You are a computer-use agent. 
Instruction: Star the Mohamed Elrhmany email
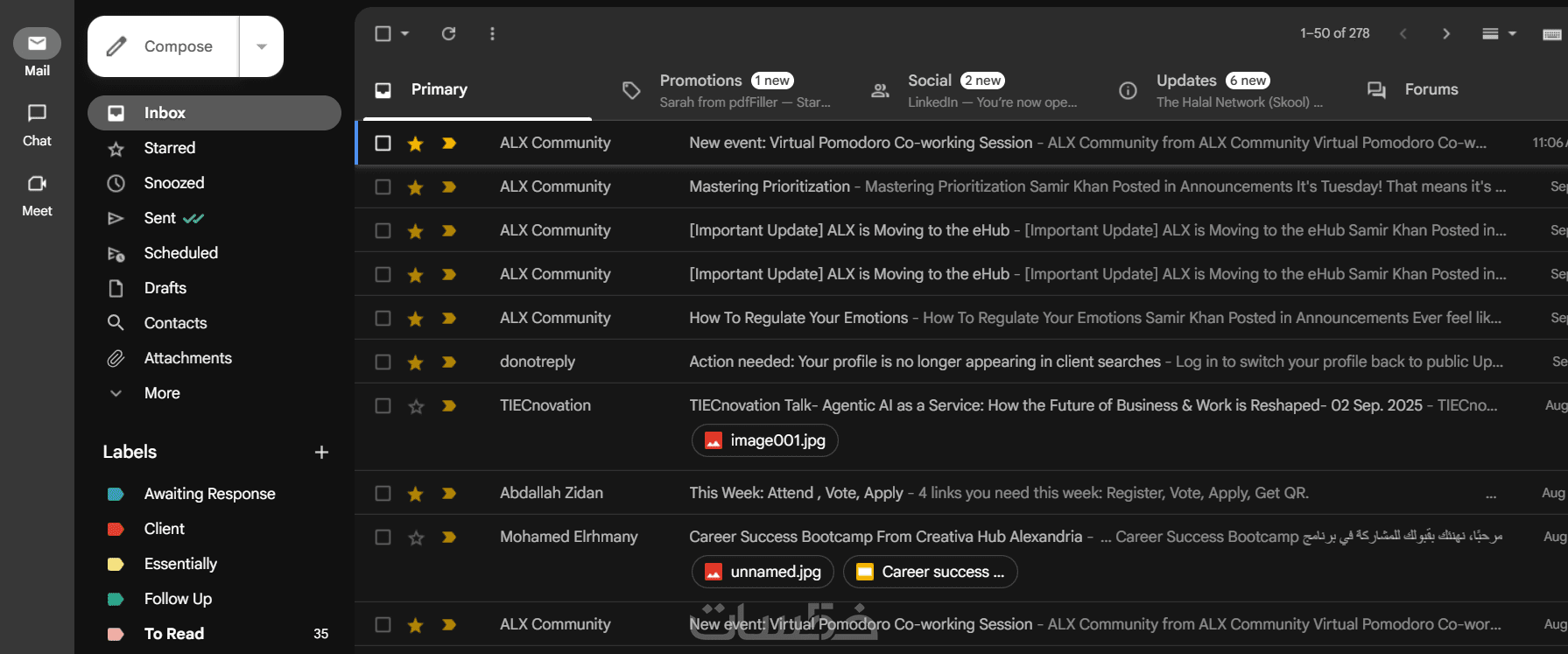[x=416, y=537]
